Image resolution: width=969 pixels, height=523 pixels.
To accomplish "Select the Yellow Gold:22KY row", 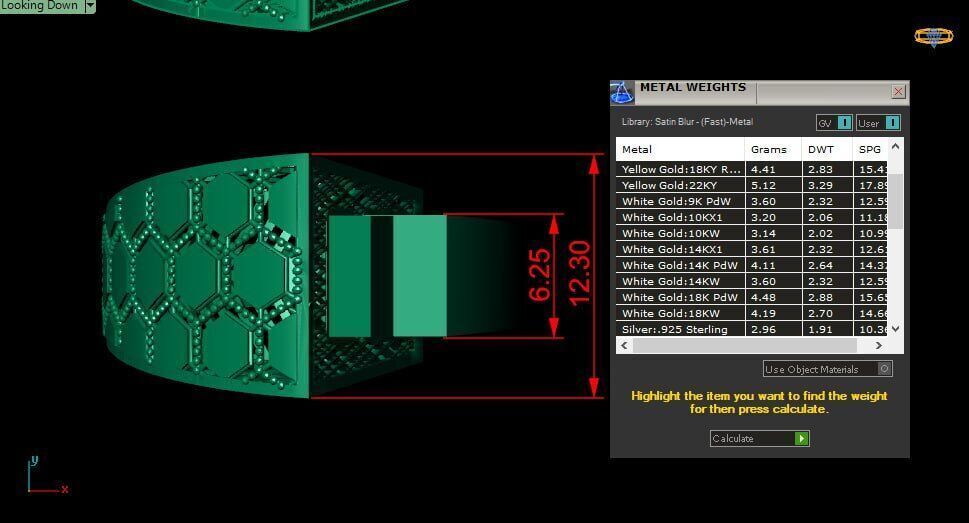I will 751,185.
